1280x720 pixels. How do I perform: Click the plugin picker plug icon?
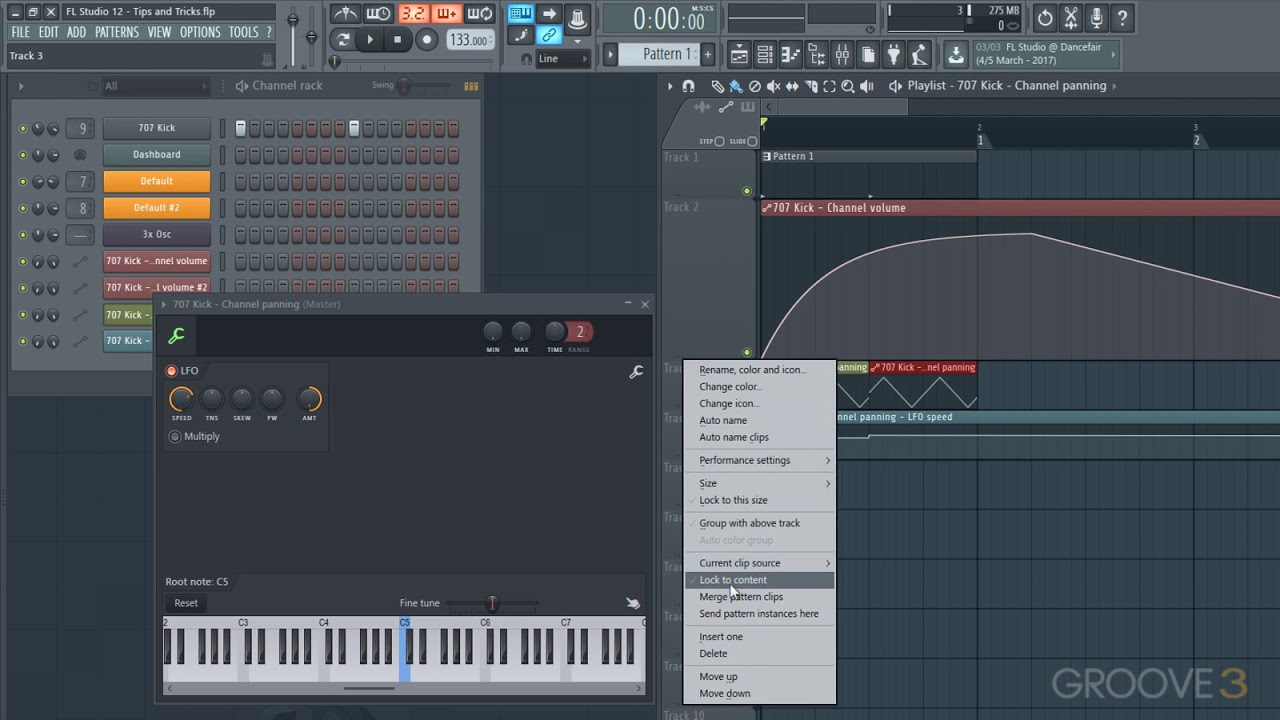894,54
